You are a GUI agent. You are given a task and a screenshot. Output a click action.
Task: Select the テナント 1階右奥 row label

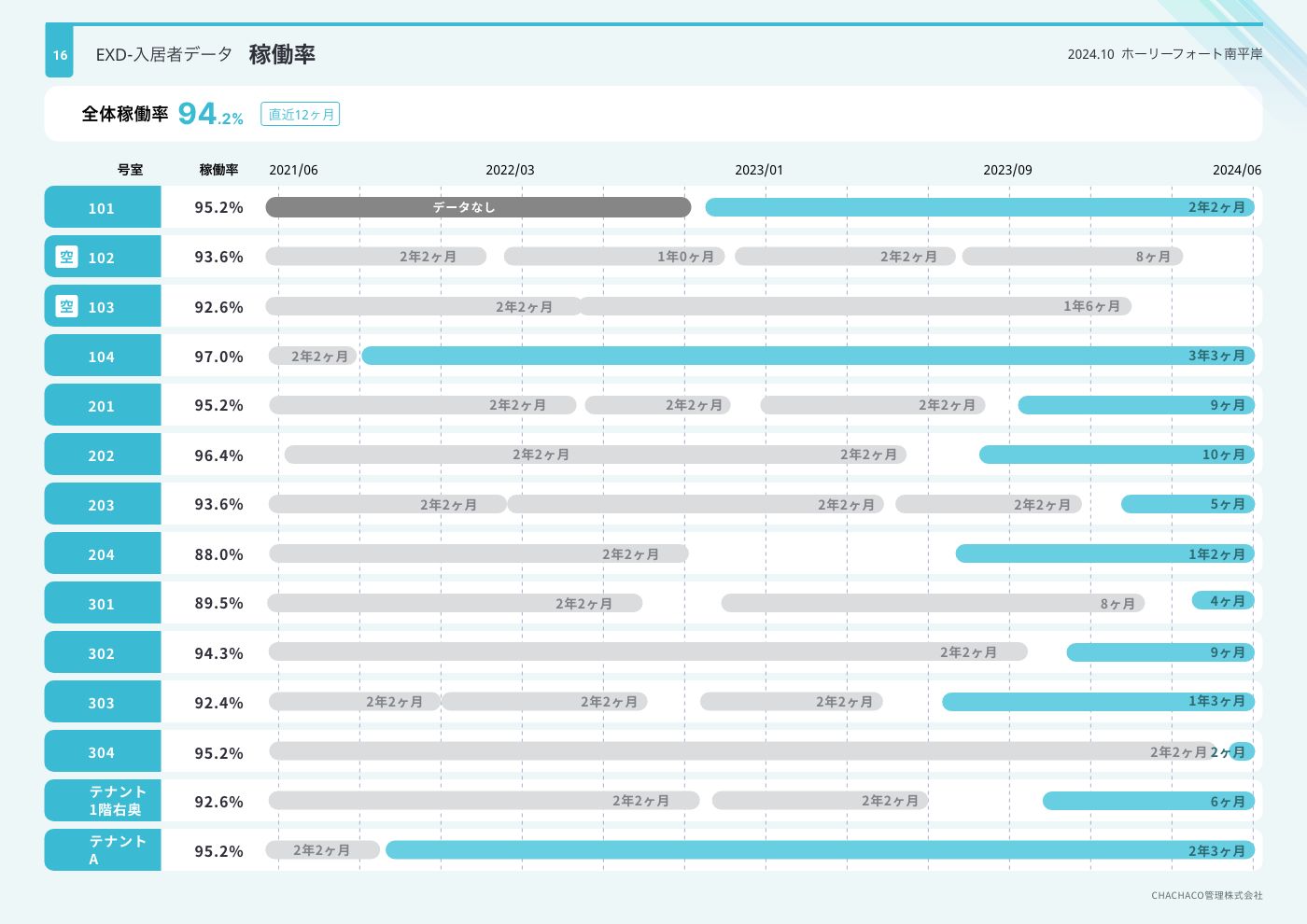tap(116, 801)
